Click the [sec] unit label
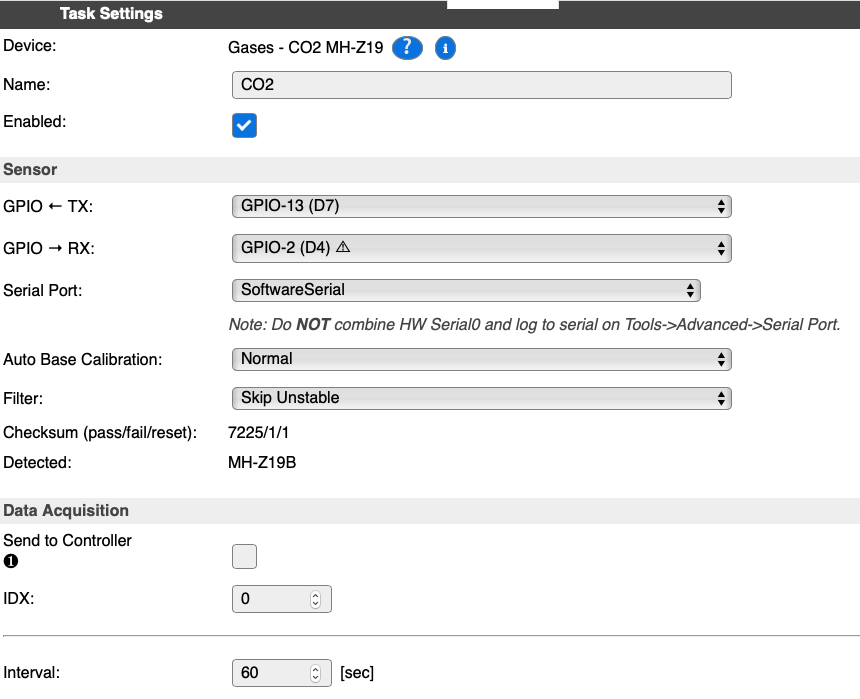 (357, 673)
